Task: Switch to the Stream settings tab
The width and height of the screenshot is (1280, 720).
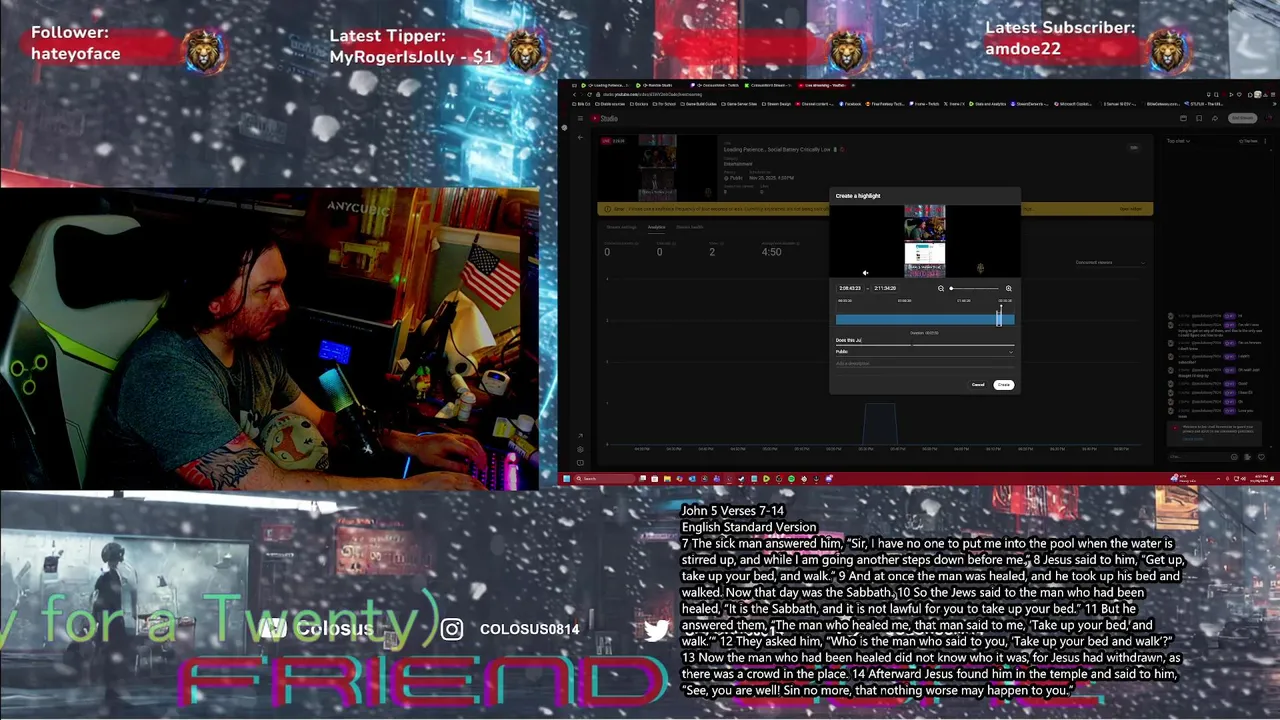Action: 621,227
